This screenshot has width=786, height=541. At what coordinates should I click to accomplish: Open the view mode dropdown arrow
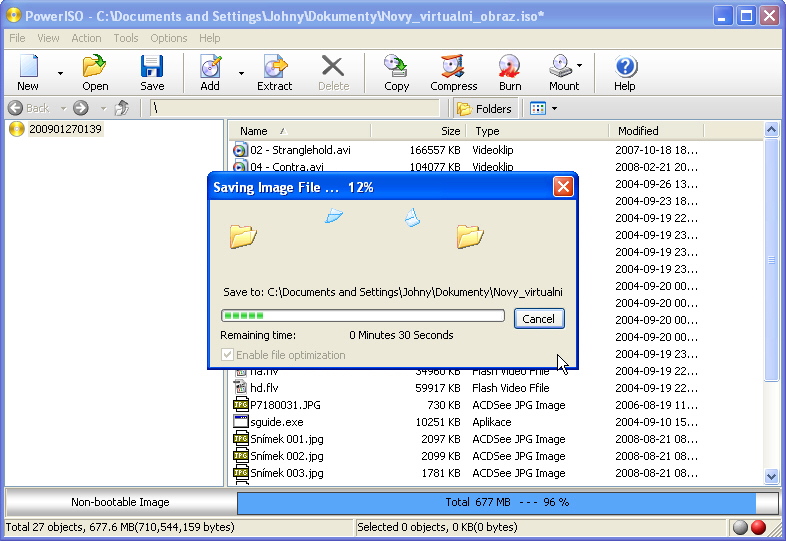[x=554, y=108]
